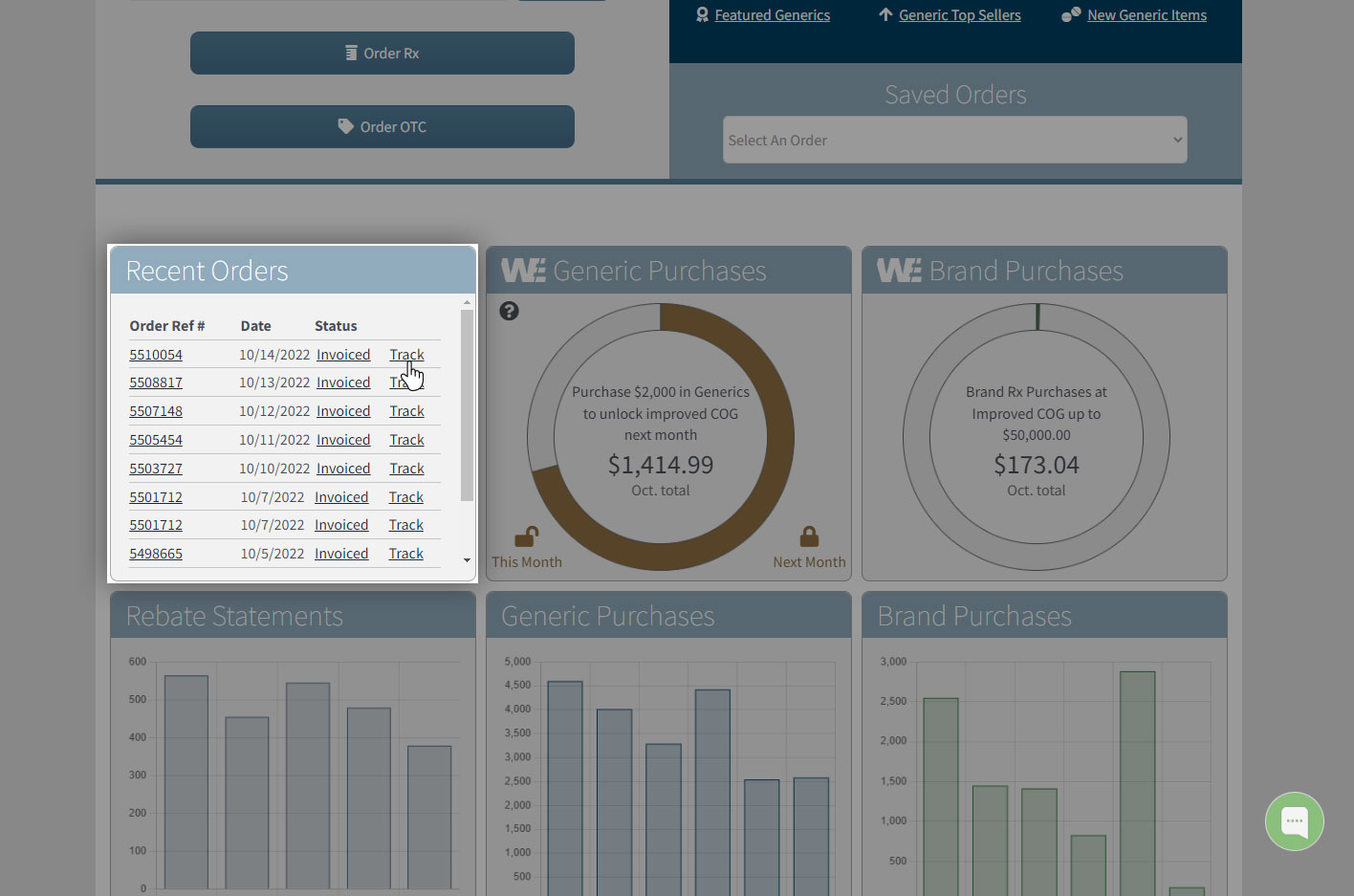This screenshot has height=896, width=1354.
Task: Click Invoiced status for order 5505454
Action: [x=343, y=440]
